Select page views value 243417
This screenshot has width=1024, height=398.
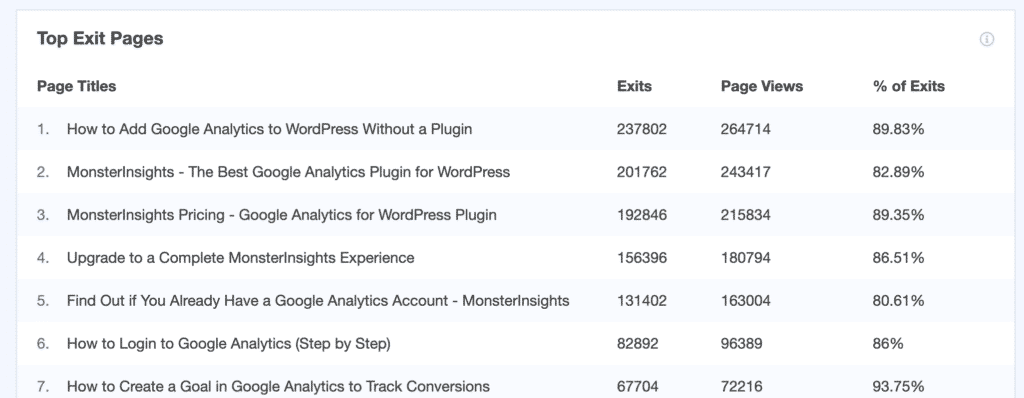point(746,173)
